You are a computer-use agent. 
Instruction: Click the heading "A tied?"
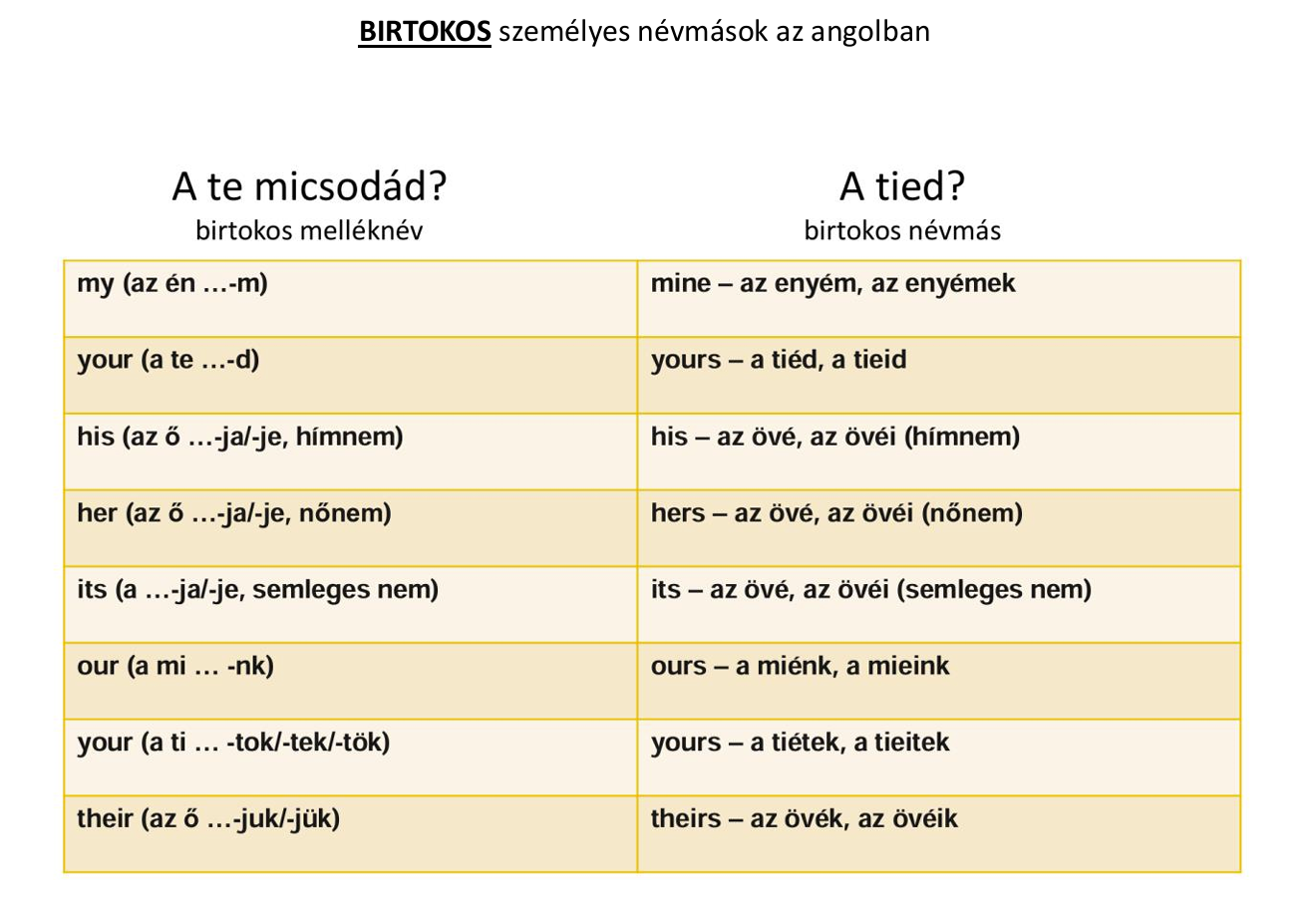coord(902,186)
